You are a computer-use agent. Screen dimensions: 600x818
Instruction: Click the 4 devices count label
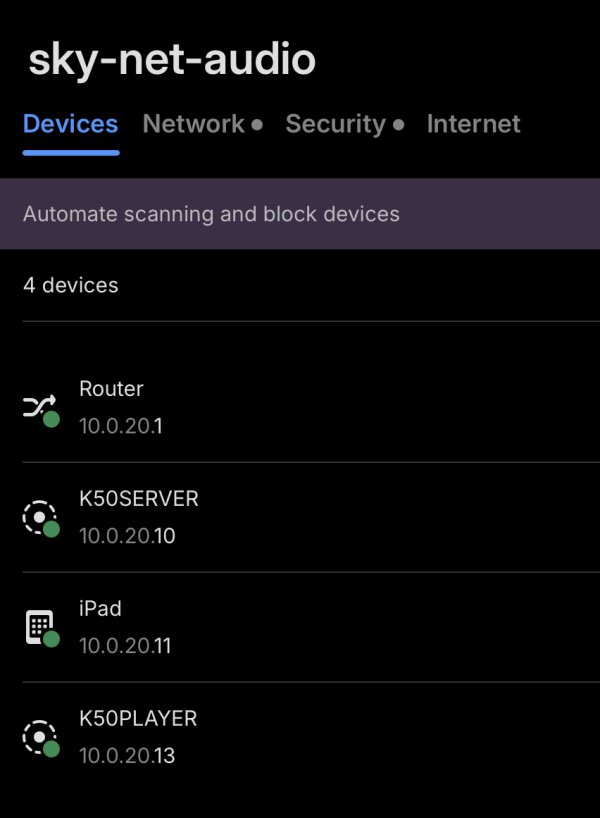70,285
